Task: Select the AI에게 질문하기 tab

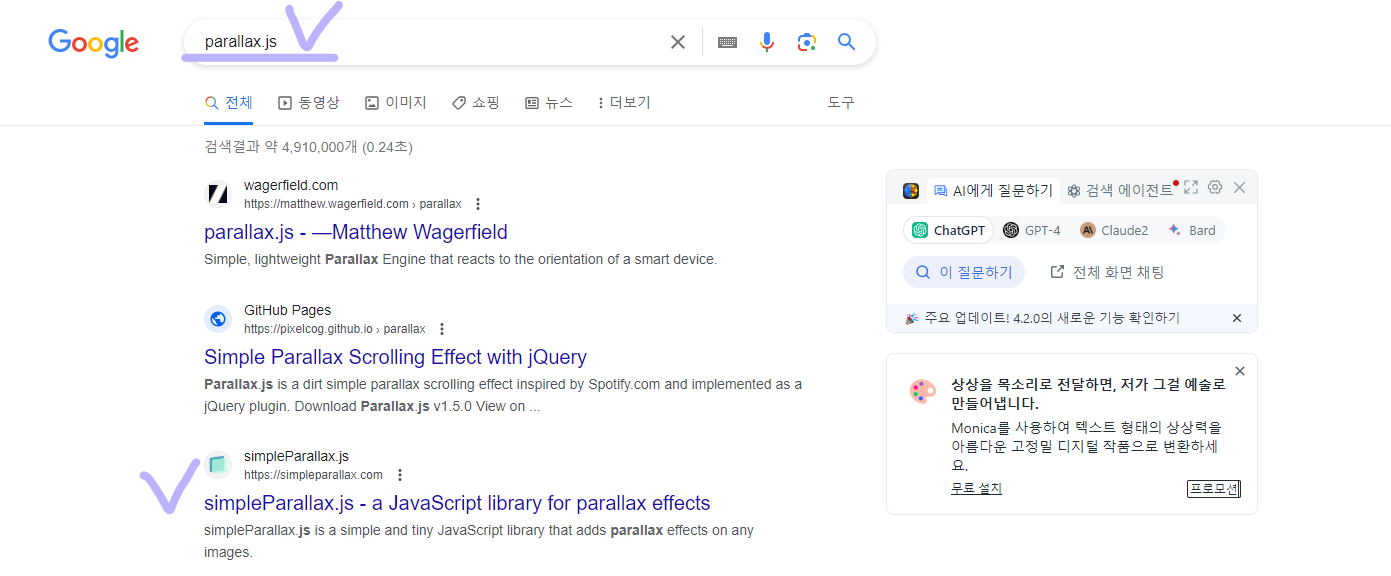Action: point(993,190)
